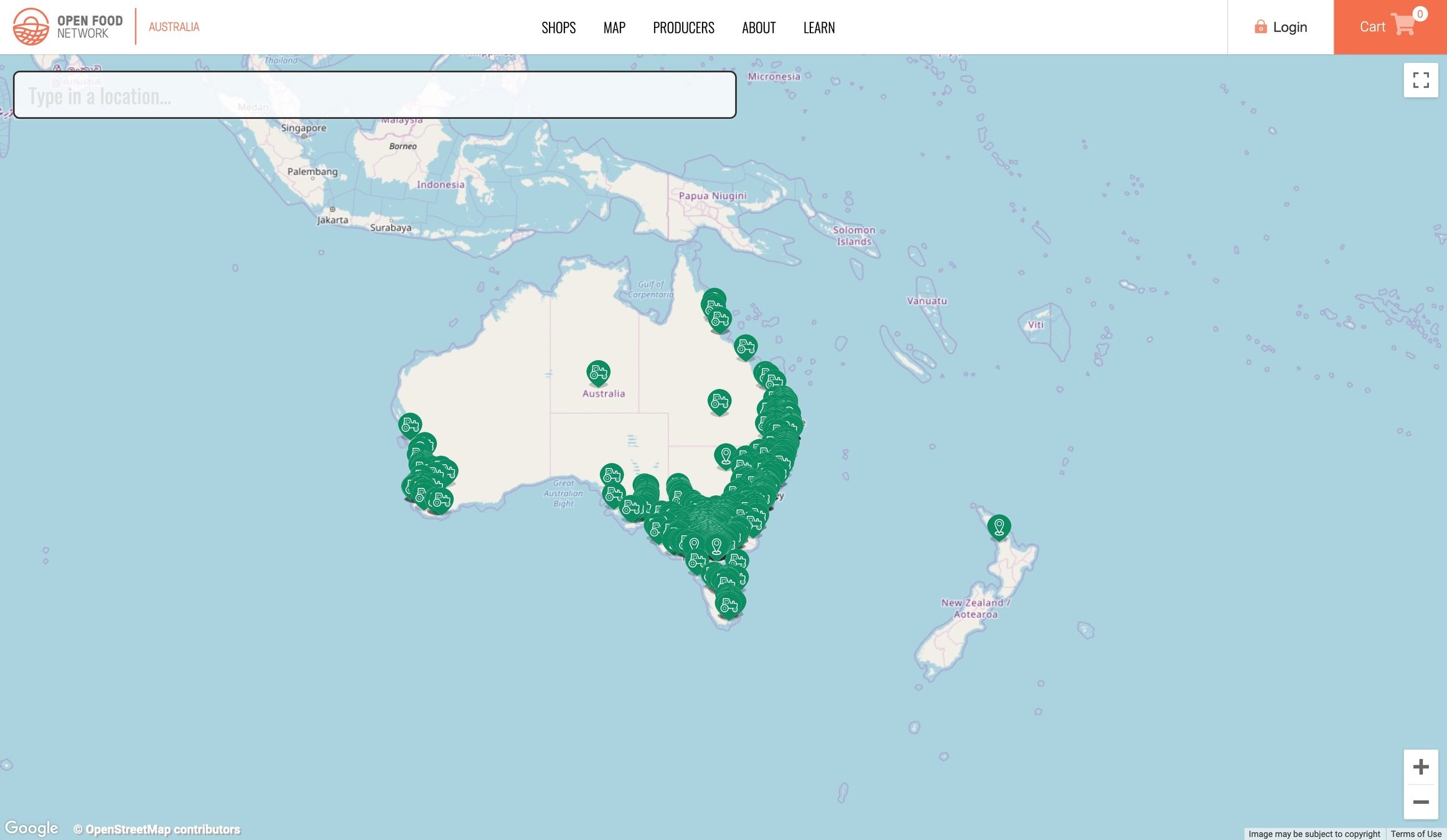
Task: Open the shopping cart
Action: (x=1389, y=27)
